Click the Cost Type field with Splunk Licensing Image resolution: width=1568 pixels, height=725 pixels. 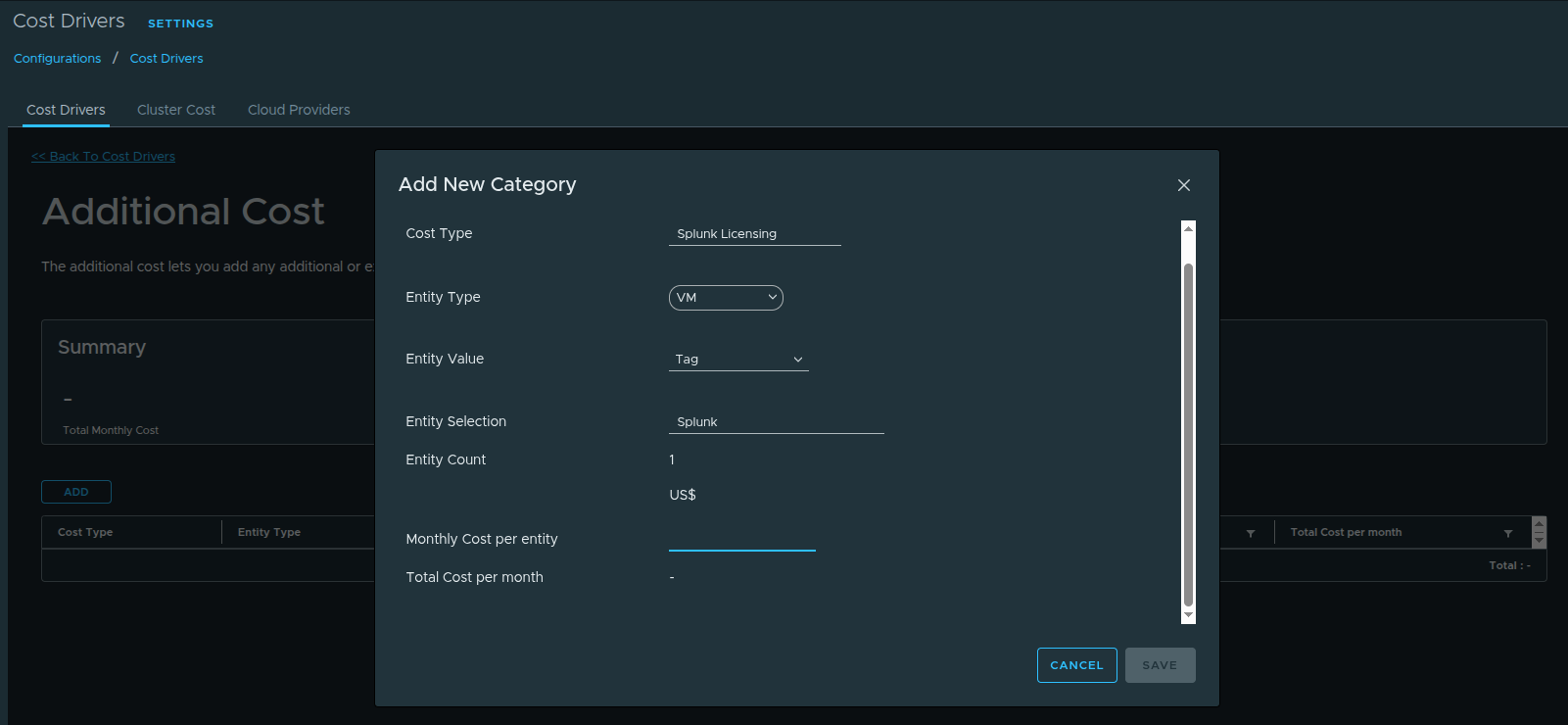point(754,234)
